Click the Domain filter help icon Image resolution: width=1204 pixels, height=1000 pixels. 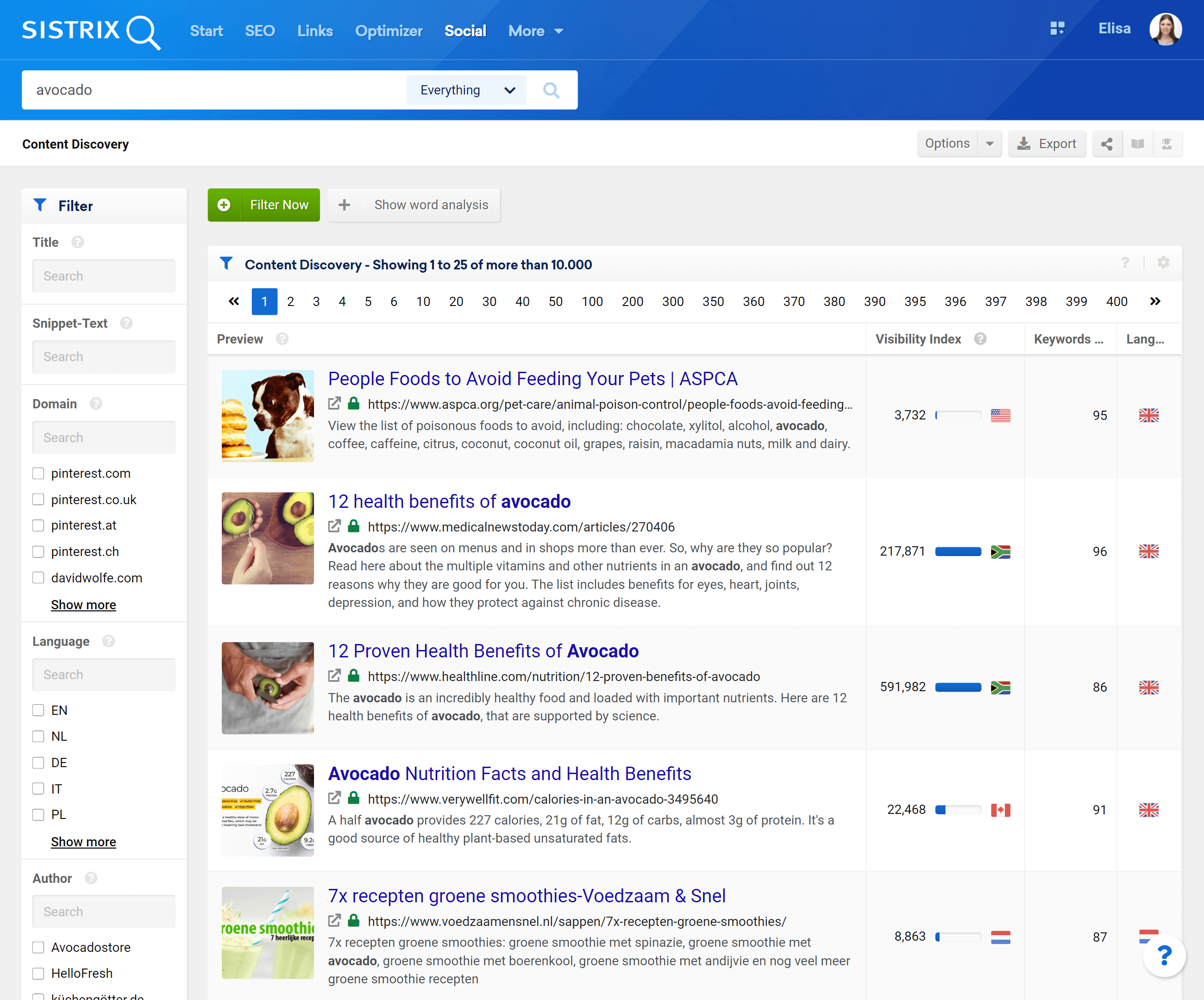pos(96,404)
